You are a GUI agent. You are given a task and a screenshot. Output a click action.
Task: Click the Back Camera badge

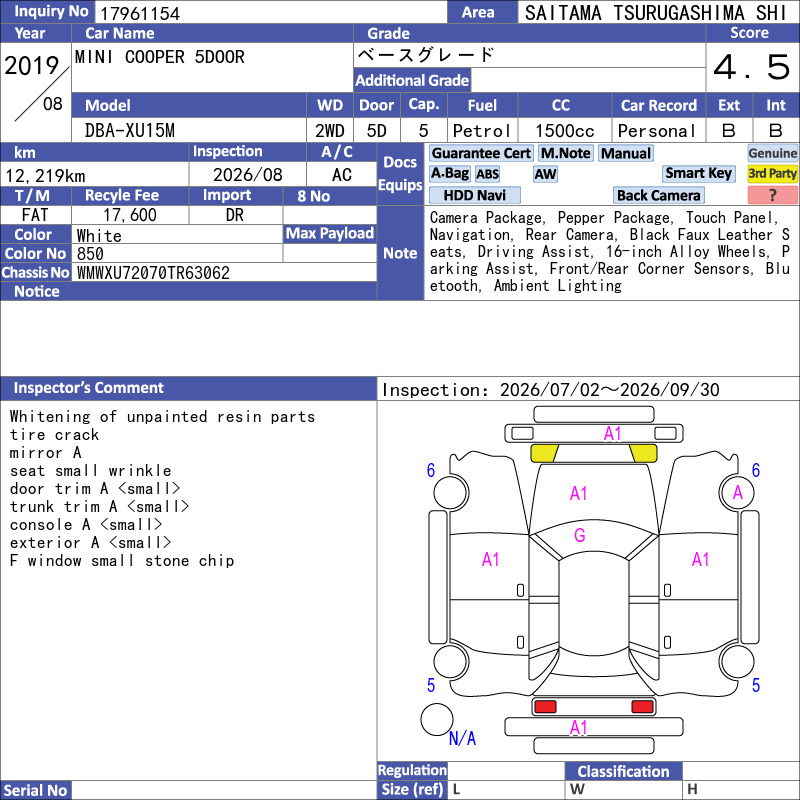click(x=658, y=195)
